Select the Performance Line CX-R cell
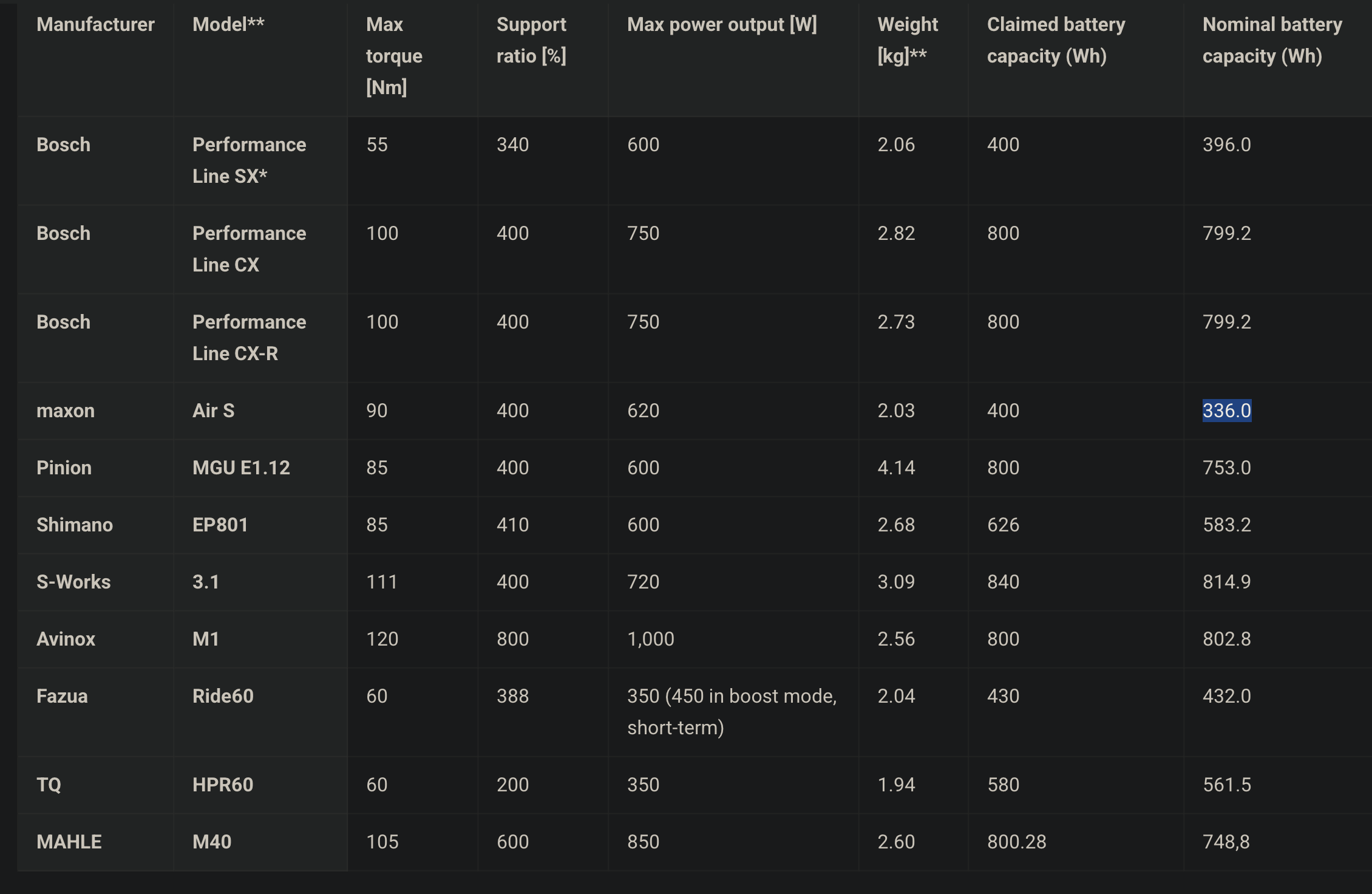The image size is (1372, 894). [249, 338]
